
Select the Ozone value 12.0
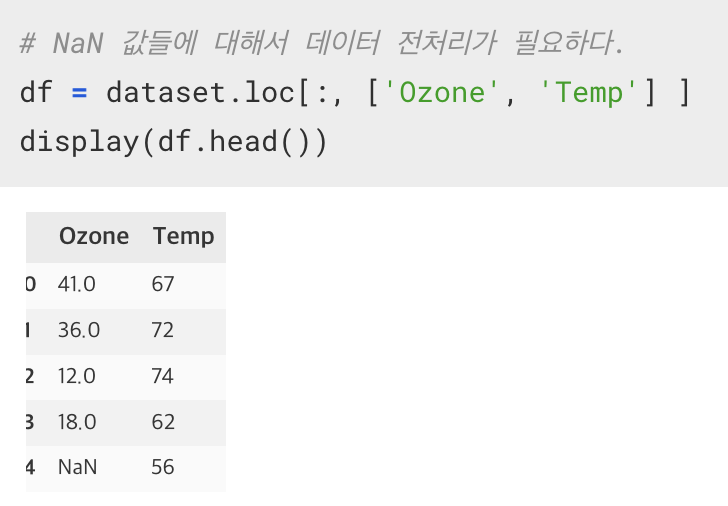pos(77,376)
